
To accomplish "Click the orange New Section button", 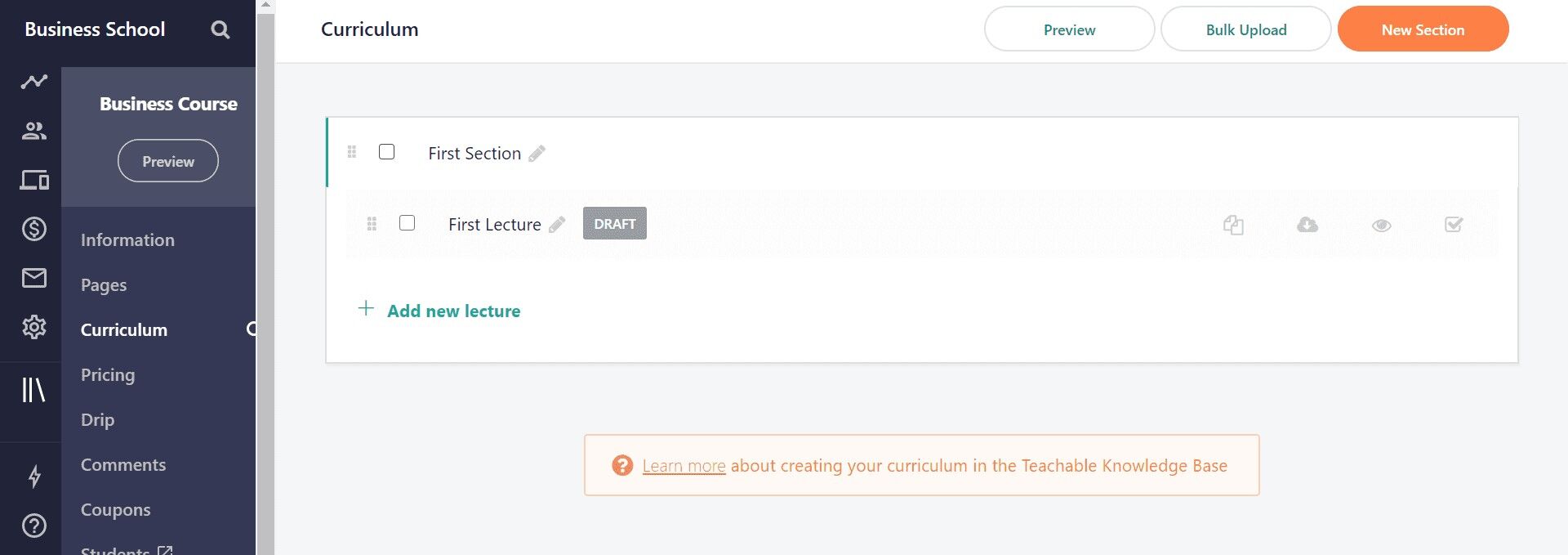I will [x=1423, y=29].
